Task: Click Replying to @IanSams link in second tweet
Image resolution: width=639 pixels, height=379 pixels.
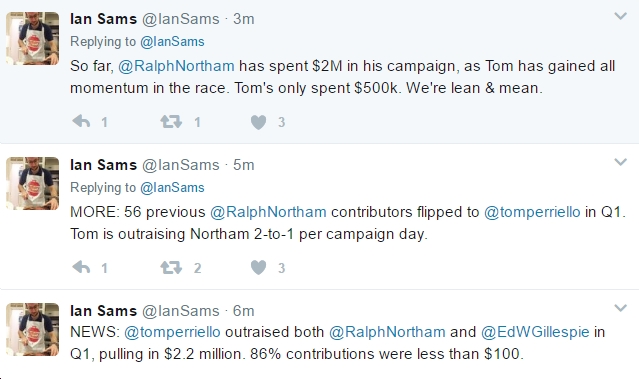Action: [172, 187]
